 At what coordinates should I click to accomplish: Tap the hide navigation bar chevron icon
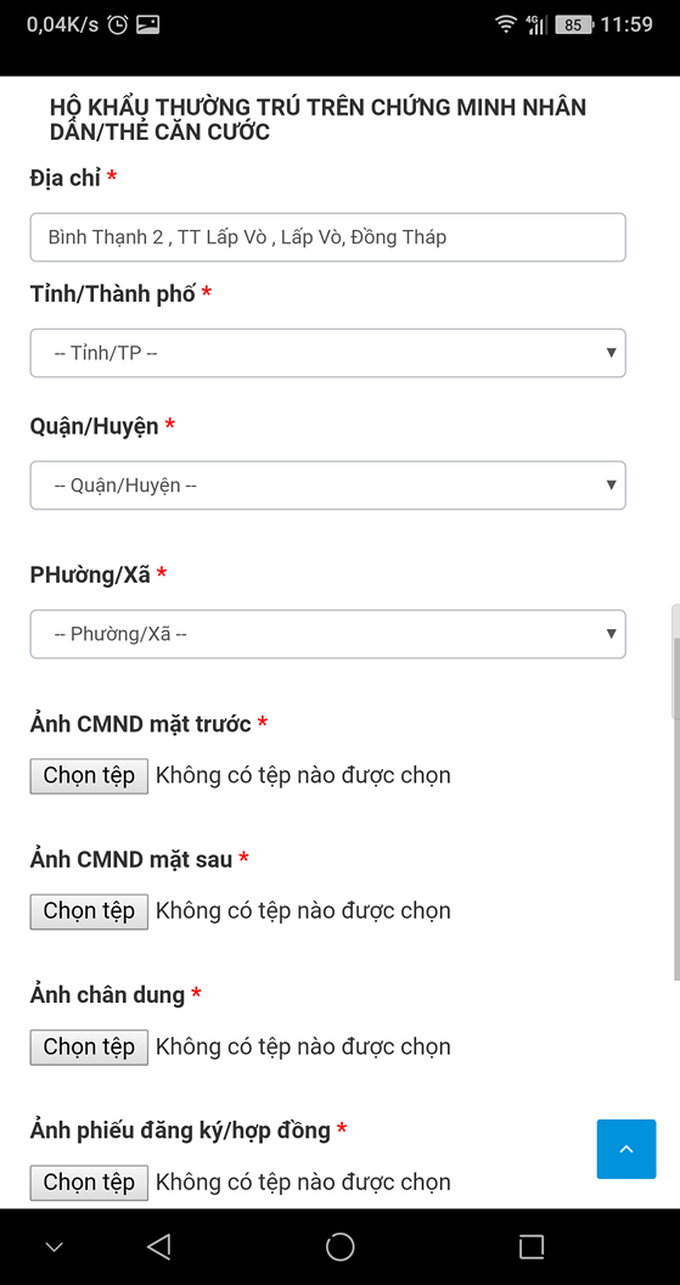coord(54,1247)
